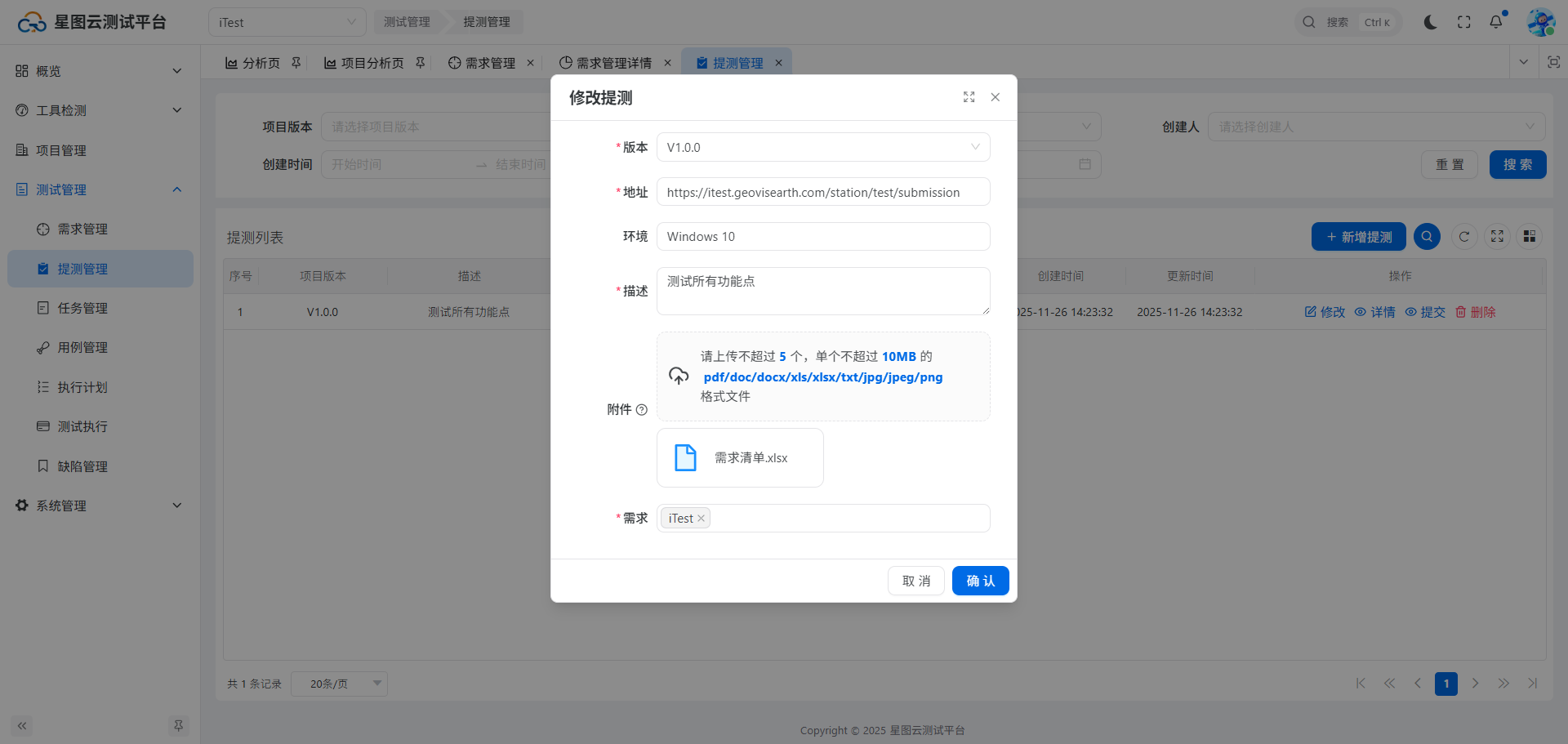Viewport: 1568px width, 744px height.
Task: Click the help icon next to 附件 label
Action: click(x=642, y=410)
